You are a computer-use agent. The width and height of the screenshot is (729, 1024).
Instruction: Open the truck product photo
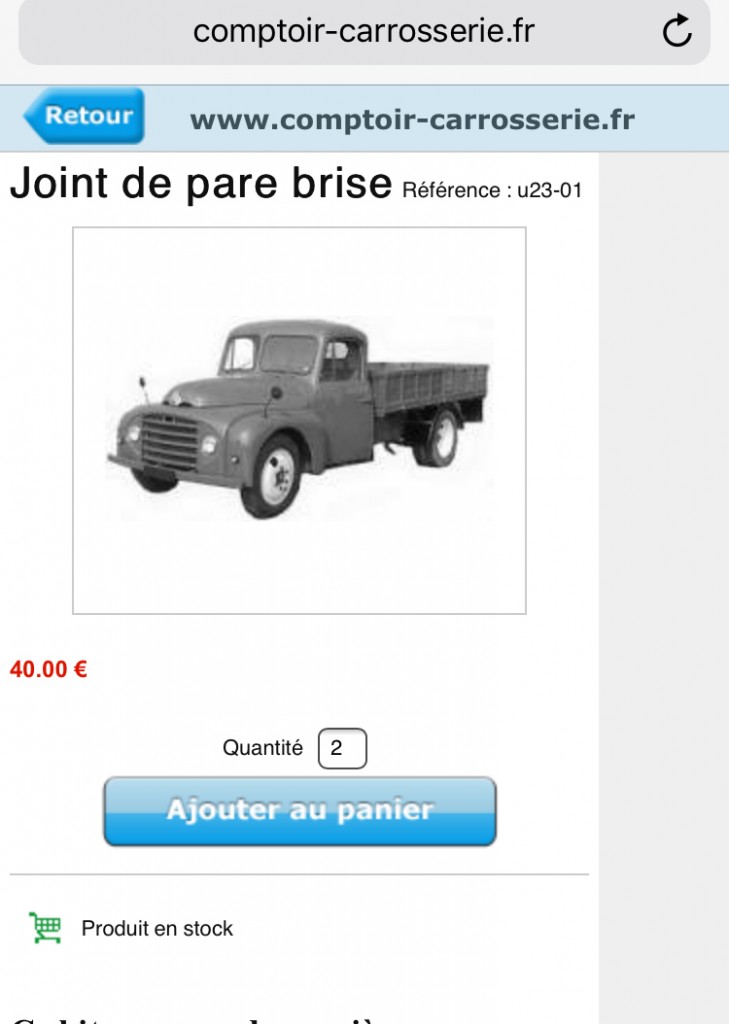click(x=299, y=421)
